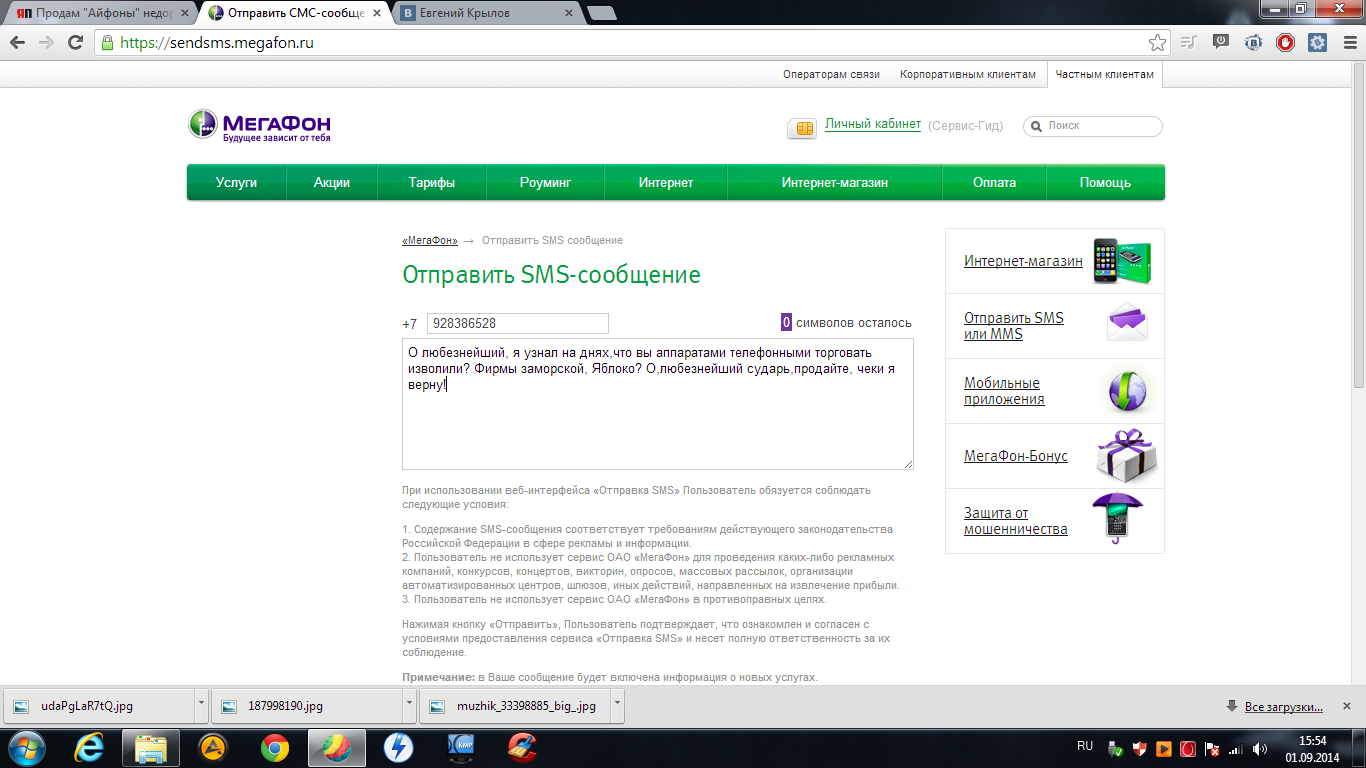Click the blue VK gear extension icon
This screenshot has height=768, width=1366.
click(x=1318, y=42)
